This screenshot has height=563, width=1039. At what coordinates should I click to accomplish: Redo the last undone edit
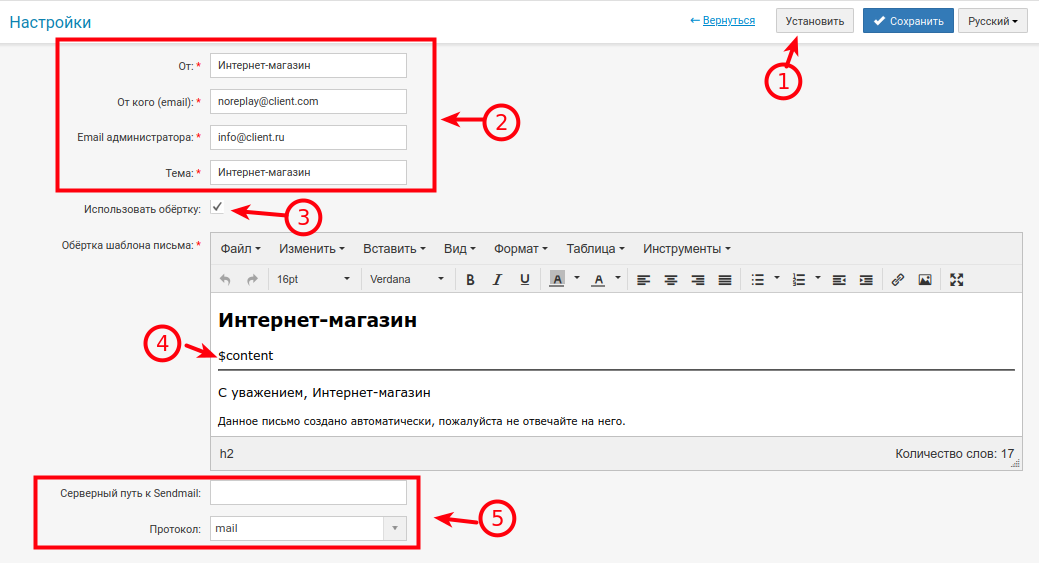[x=252, y=280]
